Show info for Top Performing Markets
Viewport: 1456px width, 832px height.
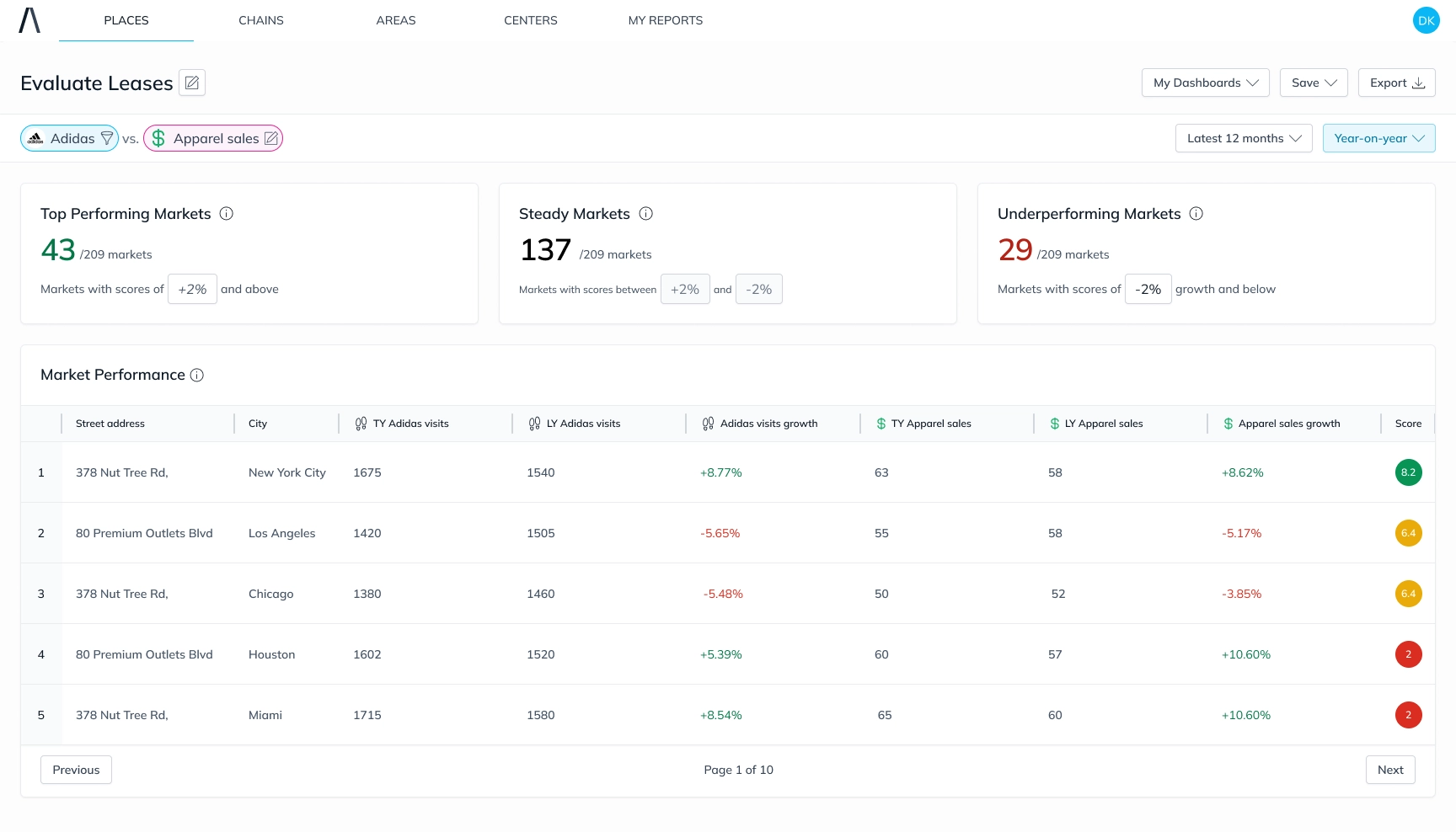coord(227,214)
